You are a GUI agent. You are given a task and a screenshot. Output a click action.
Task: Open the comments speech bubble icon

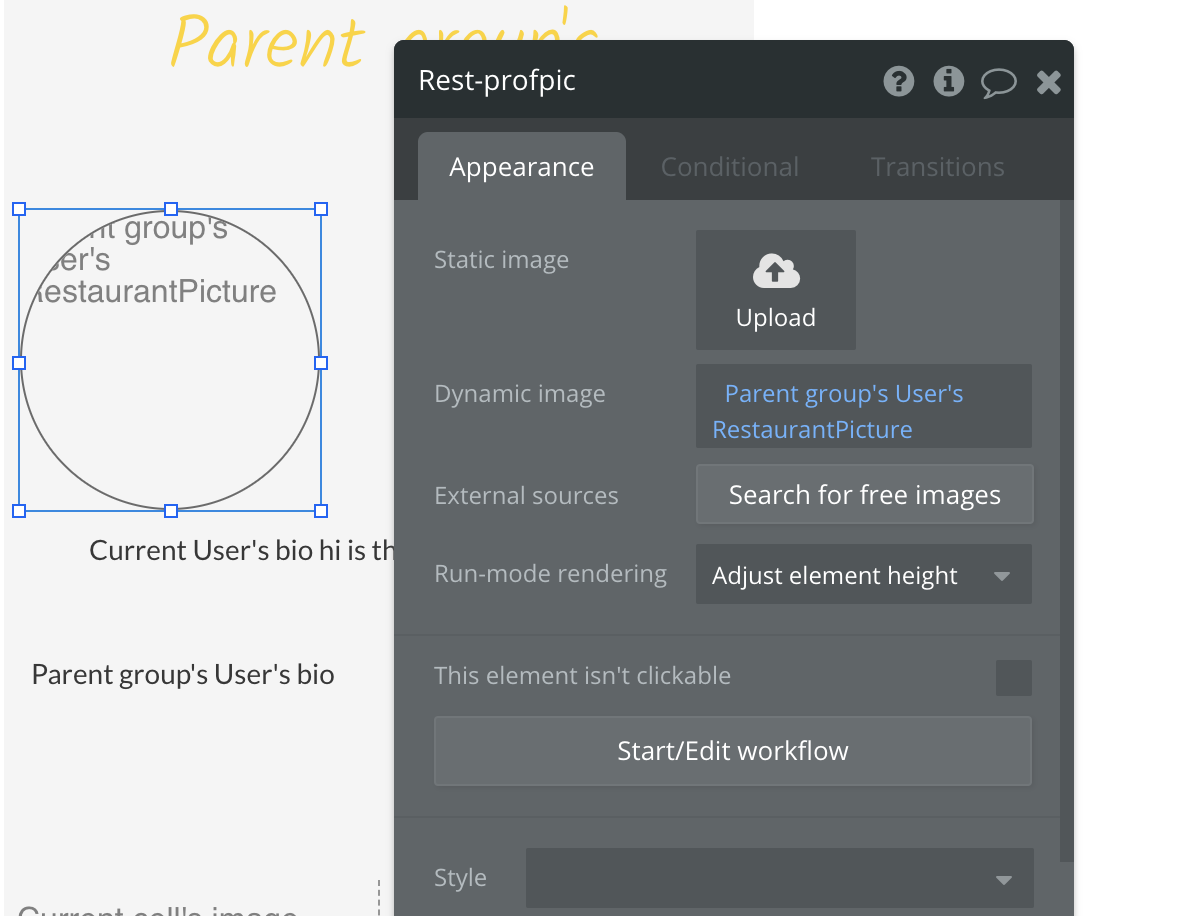tap(998, 82)
